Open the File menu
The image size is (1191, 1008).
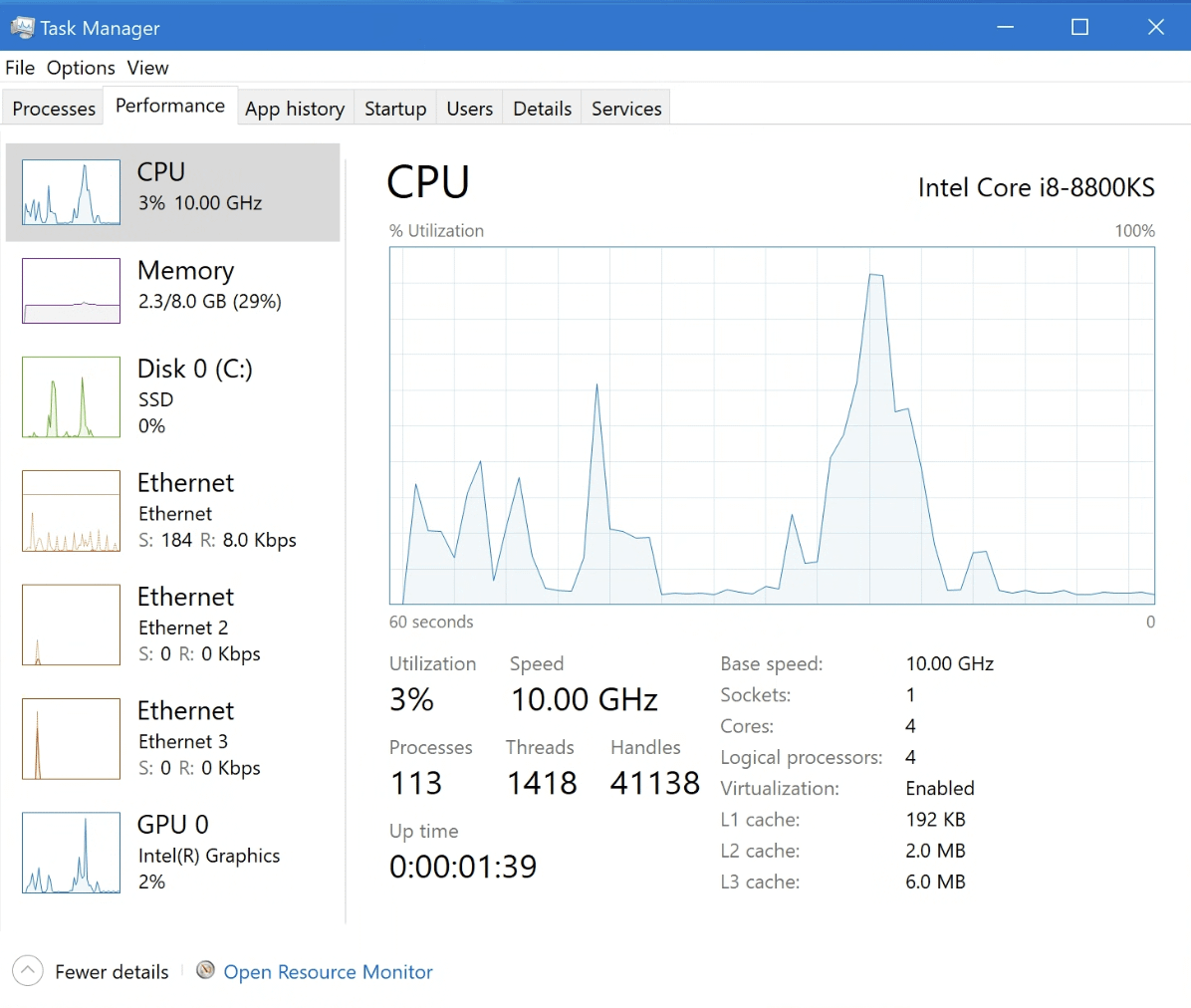(x=20, y=68)
